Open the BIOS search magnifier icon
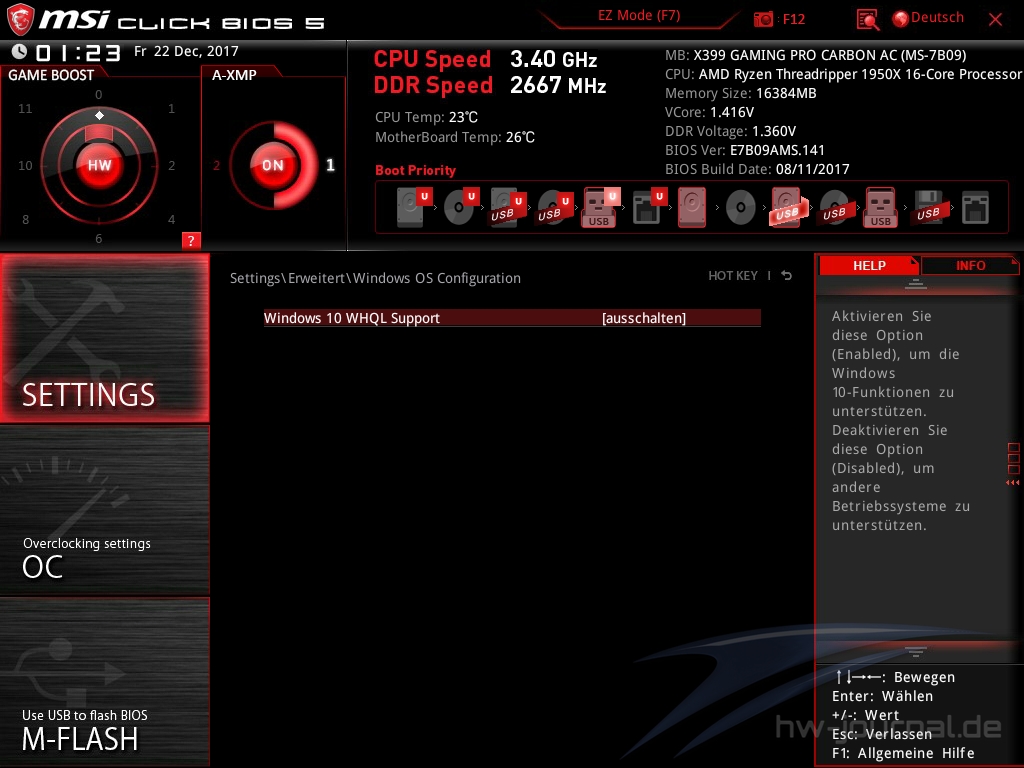The image size is (1024, 768). (867, 20)
